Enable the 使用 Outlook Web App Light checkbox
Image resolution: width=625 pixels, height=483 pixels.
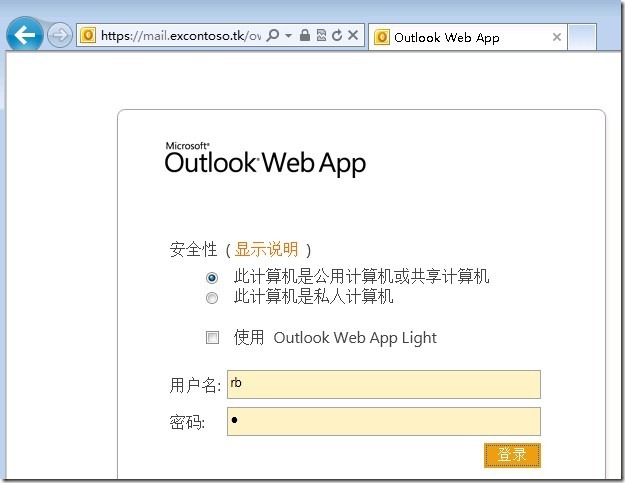[212, 338]
